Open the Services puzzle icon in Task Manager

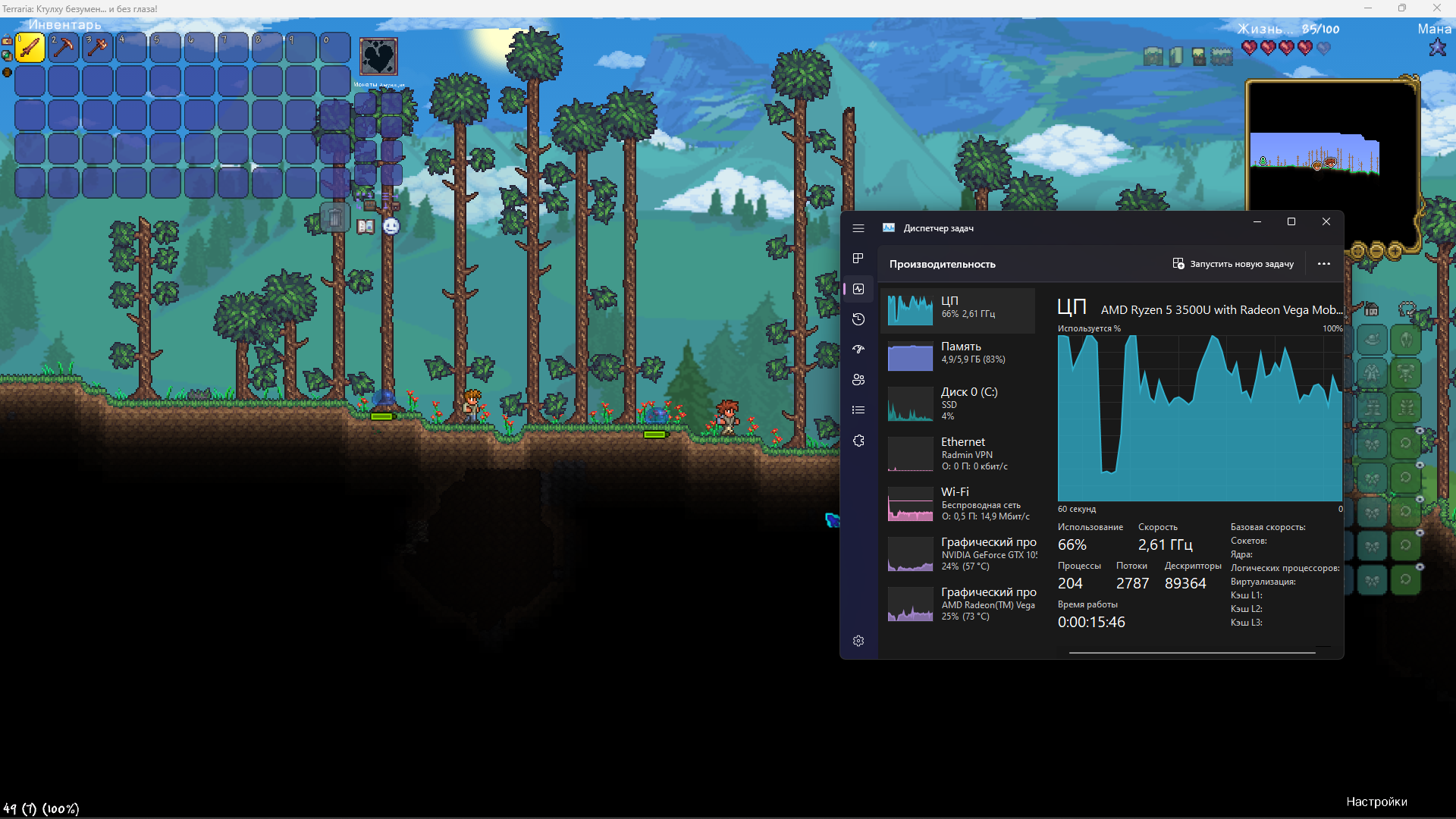coord(858,441)
